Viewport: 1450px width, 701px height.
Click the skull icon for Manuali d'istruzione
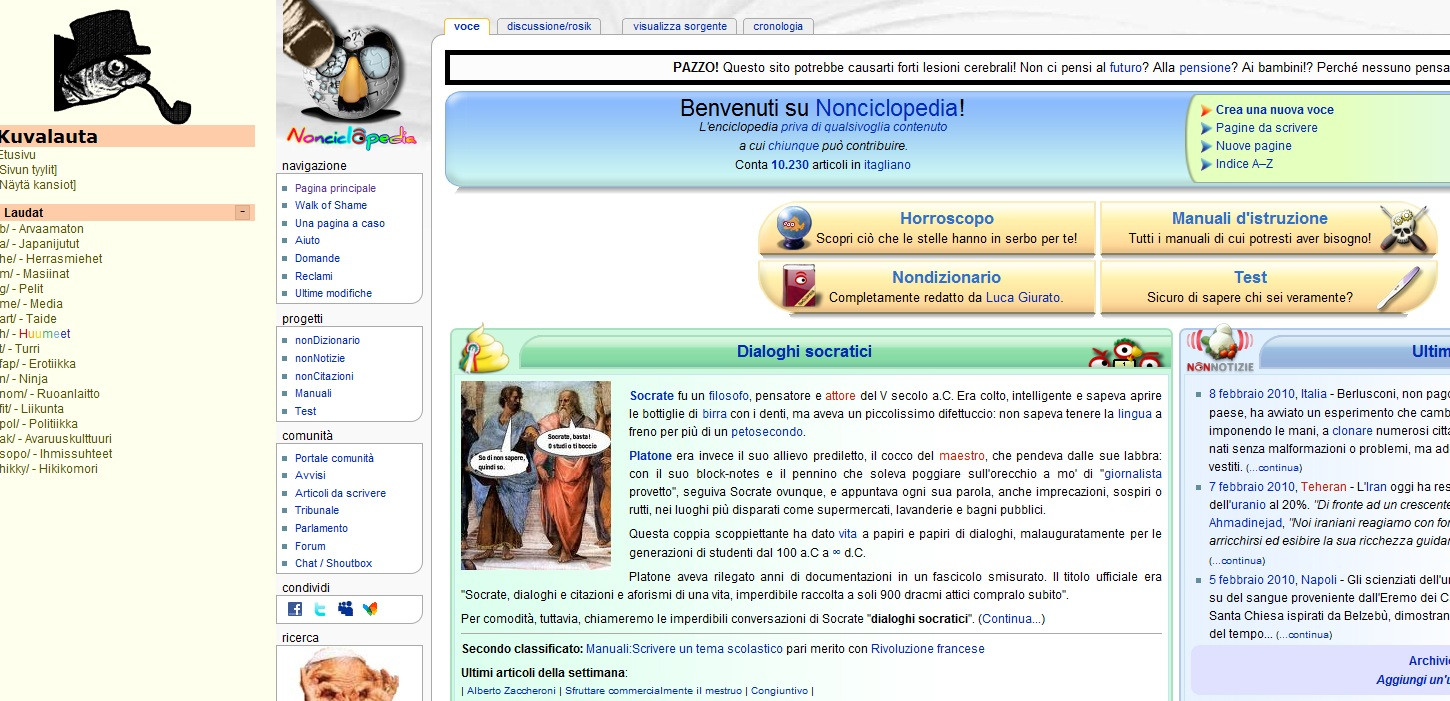coord(1401,227)
